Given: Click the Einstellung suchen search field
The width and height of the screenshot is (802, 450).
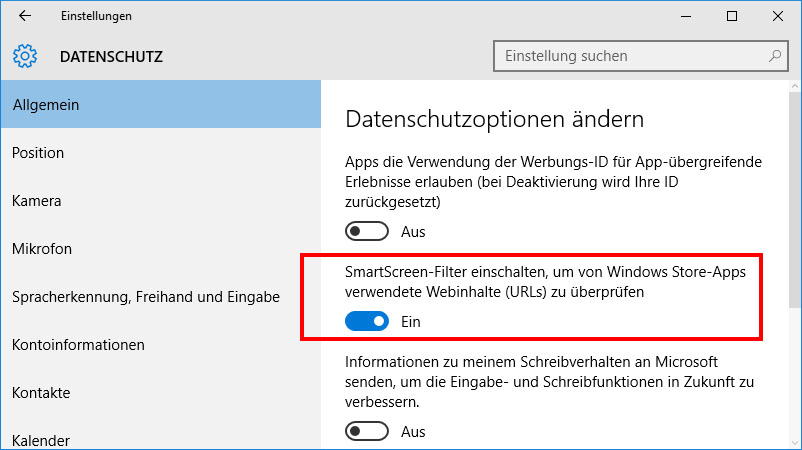Looking at the screenshot, I should coord(640,56).
